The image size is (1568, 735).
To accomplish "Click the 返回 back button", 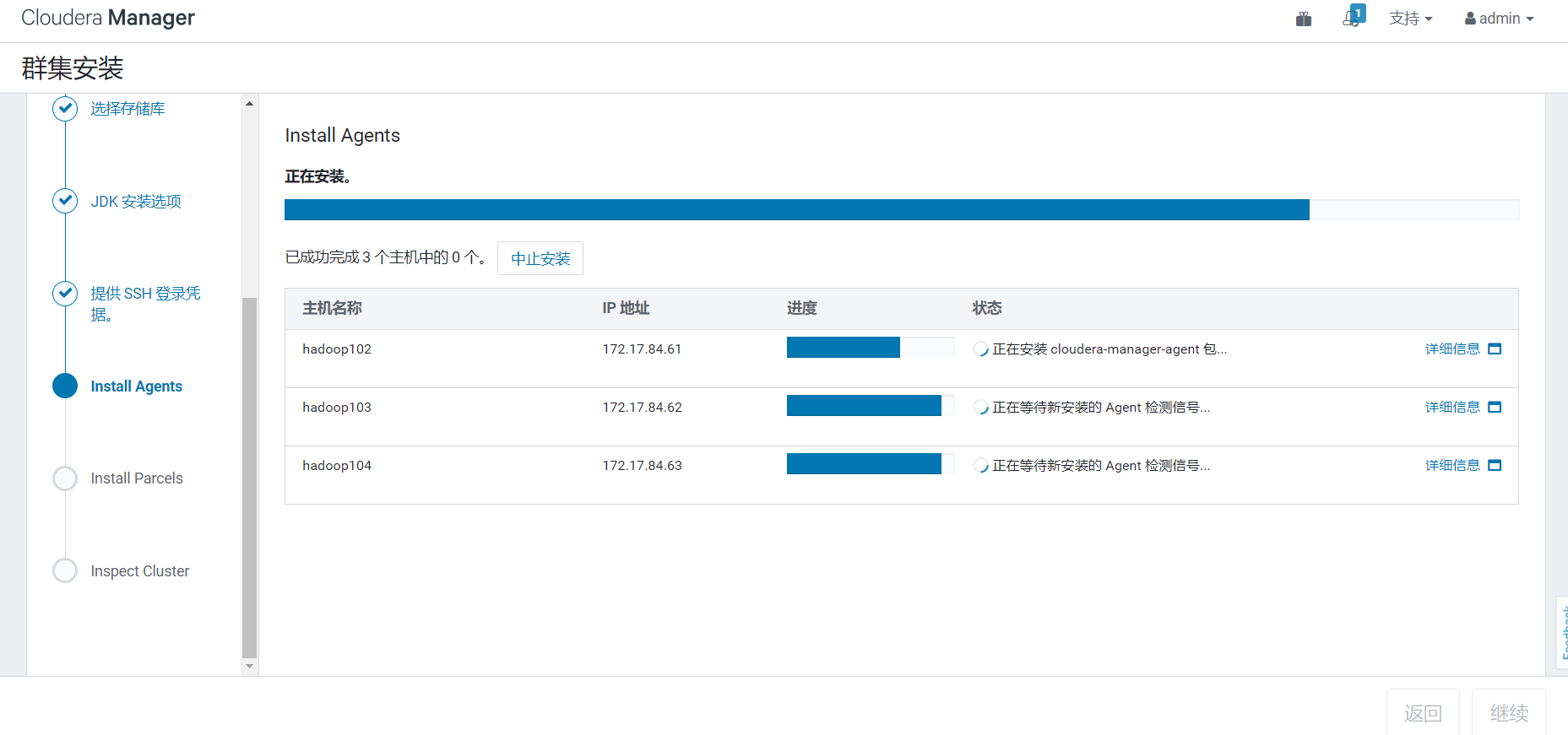I will [x=1423, y=713].
